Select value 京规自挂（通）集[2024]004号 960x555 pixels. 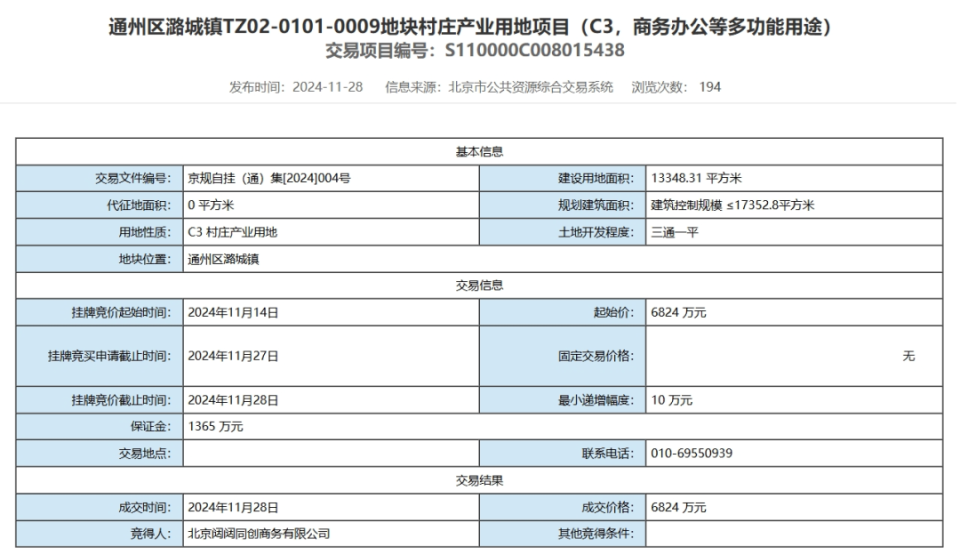point(269,178)
